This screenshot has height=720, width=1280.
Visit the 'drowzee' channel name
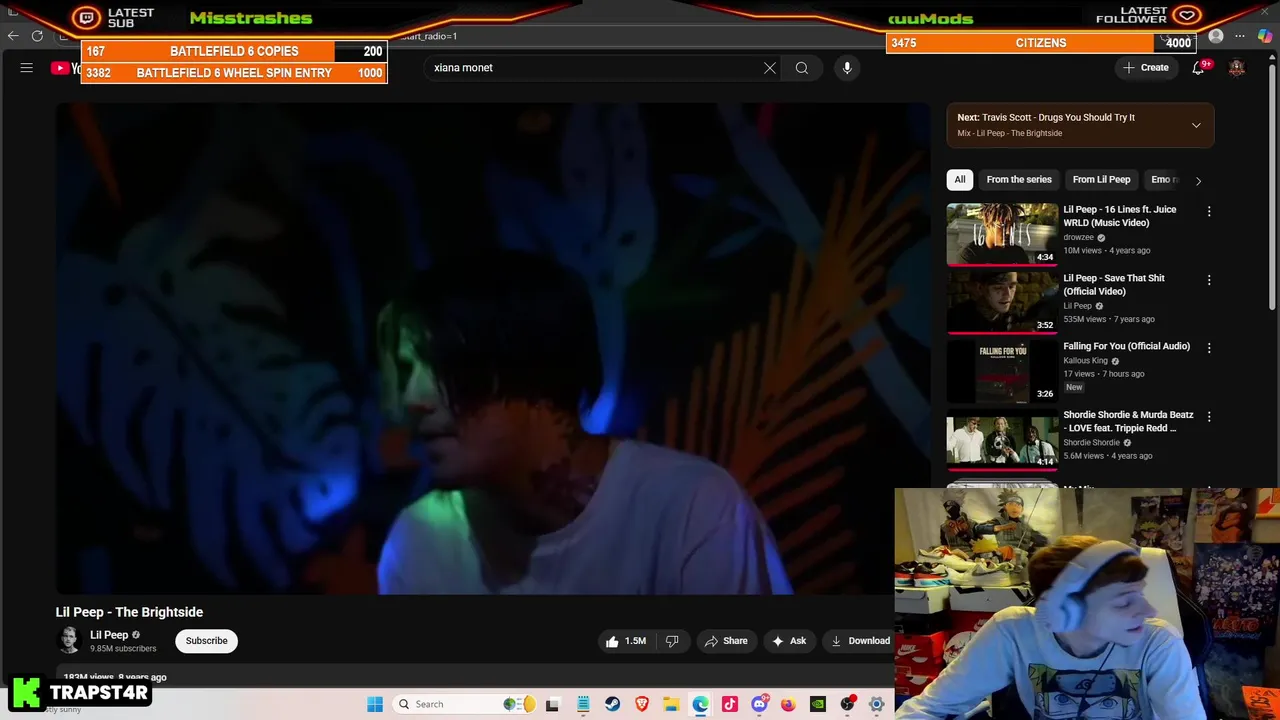1078,237
